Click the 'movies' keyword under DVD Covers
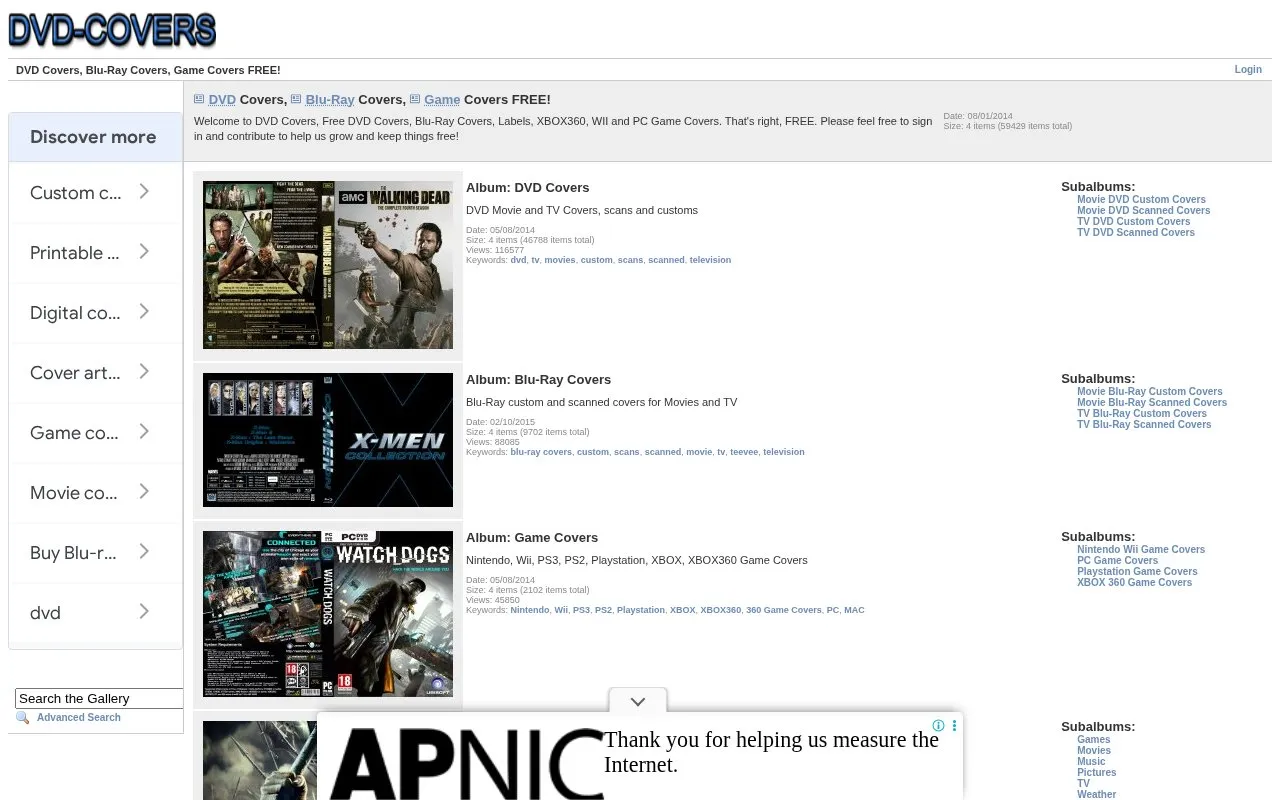1280x800 pixels. pos(560,260)
